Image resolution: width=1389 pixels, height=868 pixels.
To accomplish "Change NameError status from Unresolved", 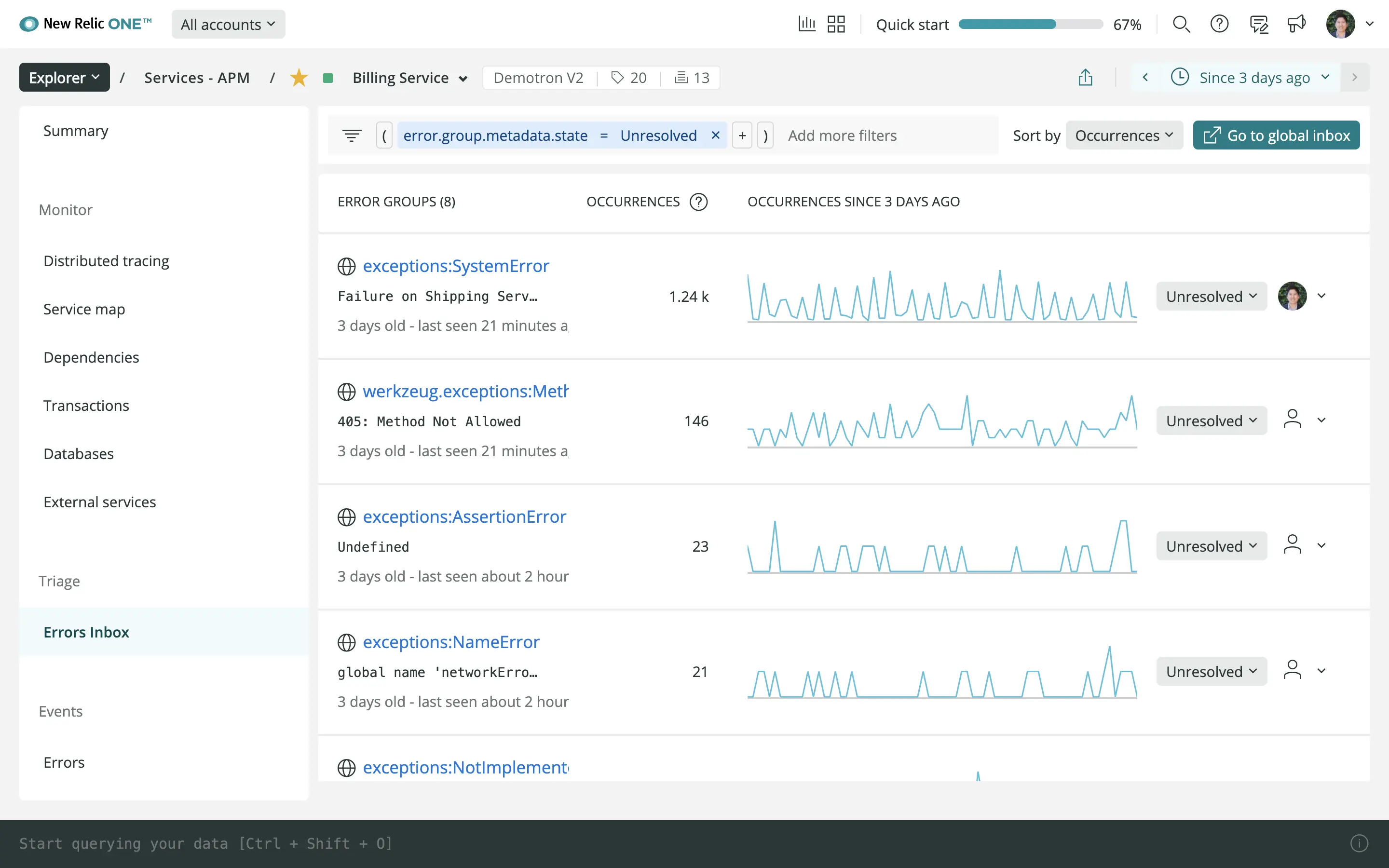I will pos(1211,671).
